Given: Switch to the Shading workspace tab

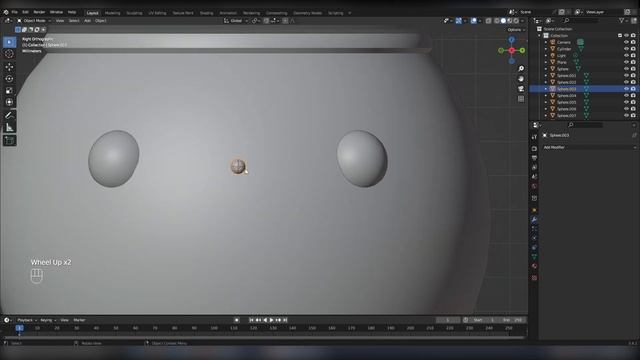Looking at the screenshot, I should (207, 13).
